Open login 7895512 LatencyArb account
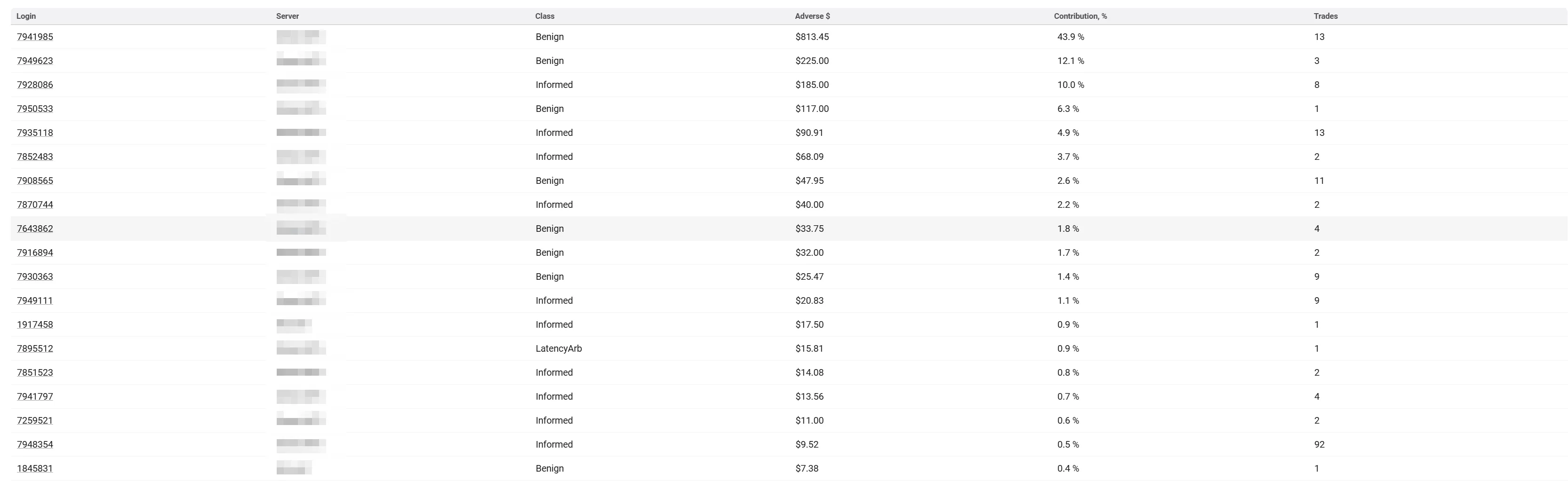The height and width of the screenshot is (481, 1568). tap(35, 348)
